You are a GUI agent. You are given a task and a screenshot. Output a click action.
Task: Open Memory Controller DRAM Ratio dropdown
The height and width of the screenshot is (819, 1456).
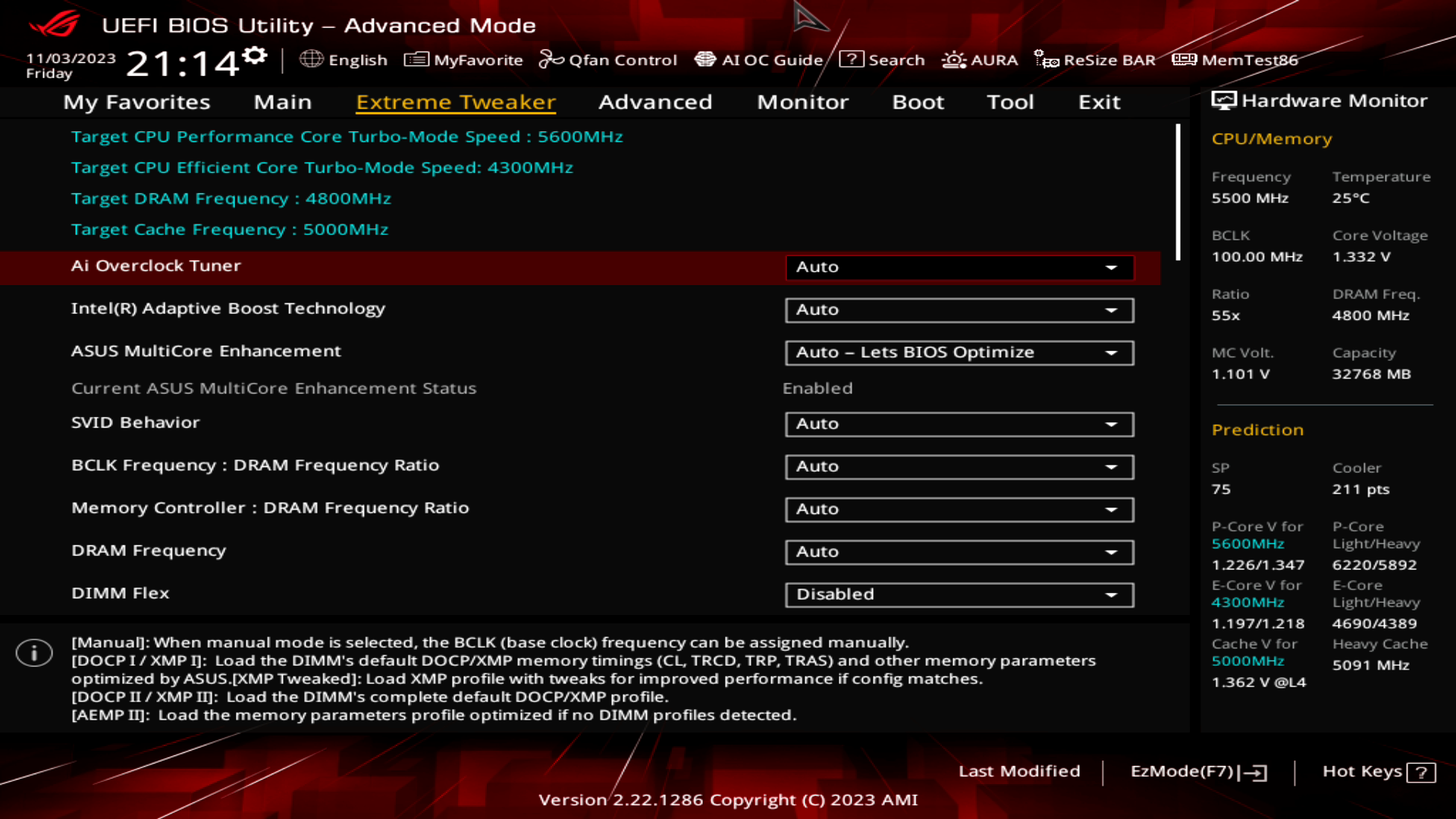click(959, 510)
